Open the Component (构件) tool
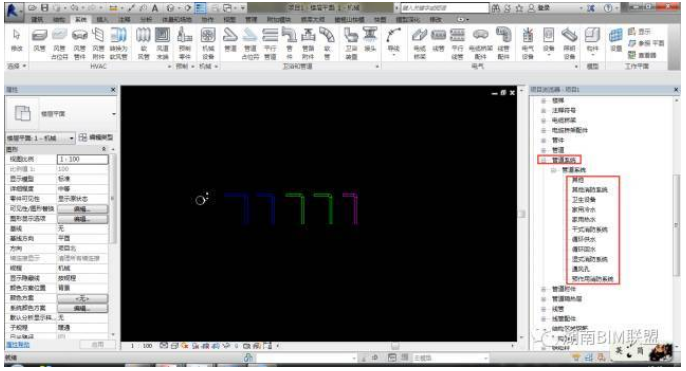The width and height of the screenshot is (686, 371). click(592, 41)
